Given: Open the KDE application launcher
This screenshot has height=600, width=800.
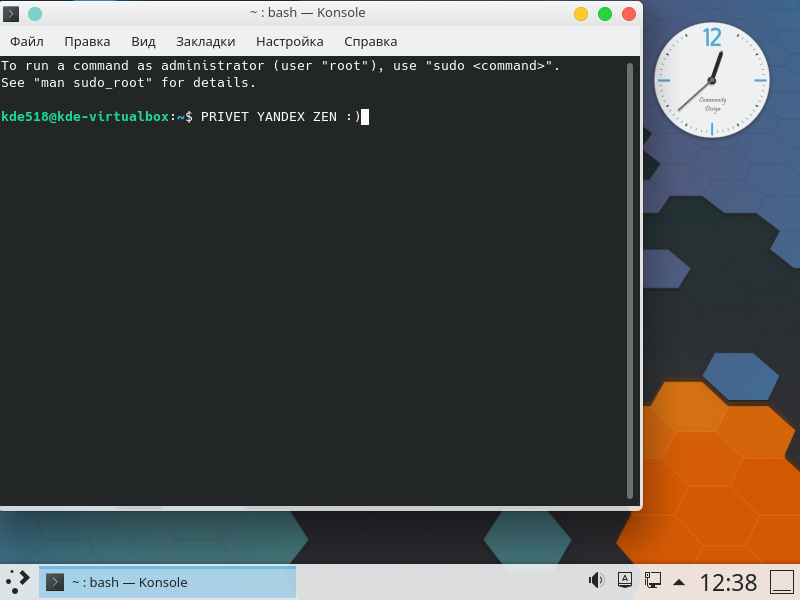Looking at the screenshot, I should pyautogui.click(x=18, y=582).
